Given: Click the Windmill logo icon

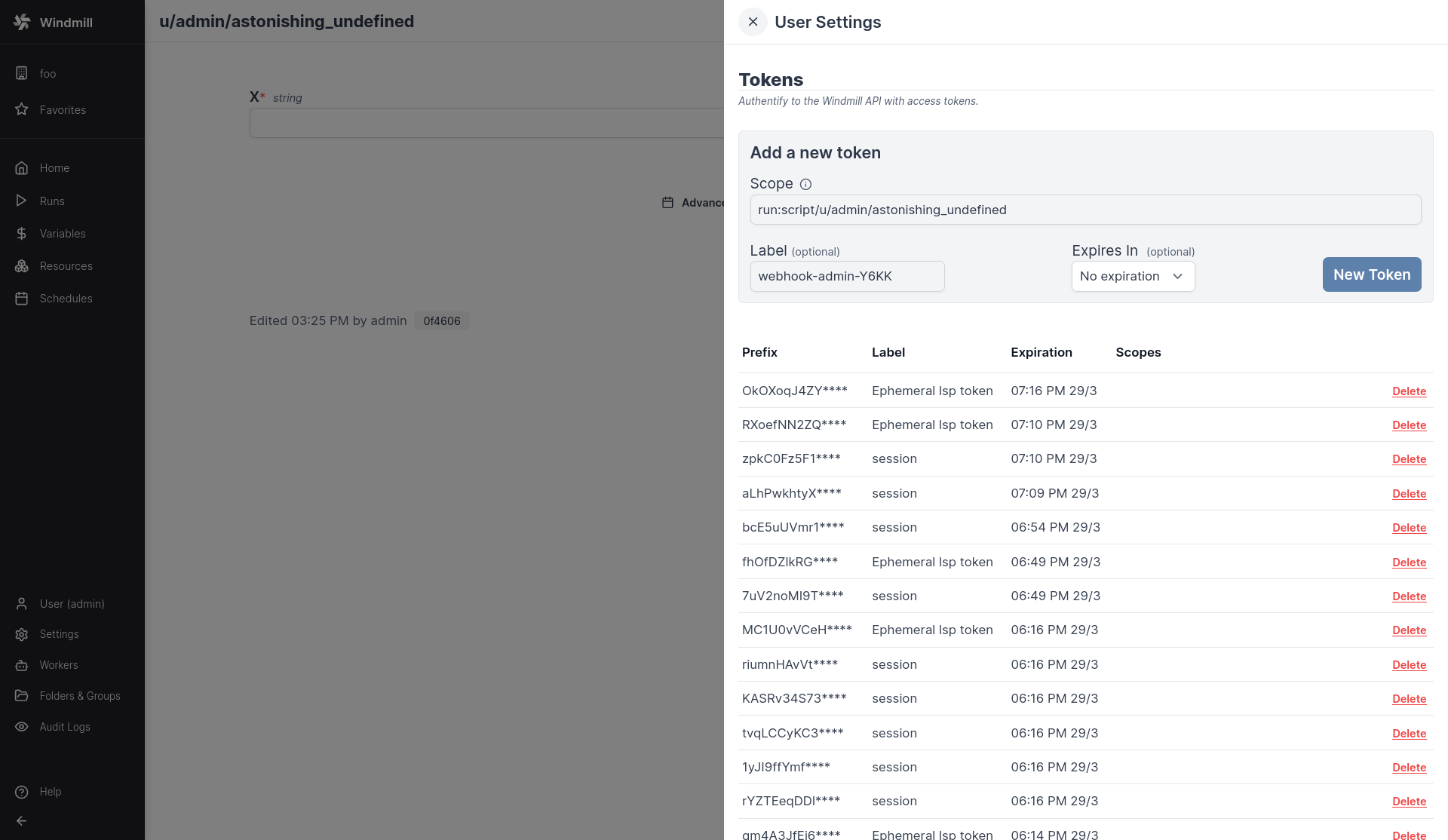Looking at the screenshot, I should tap(22, 22).
